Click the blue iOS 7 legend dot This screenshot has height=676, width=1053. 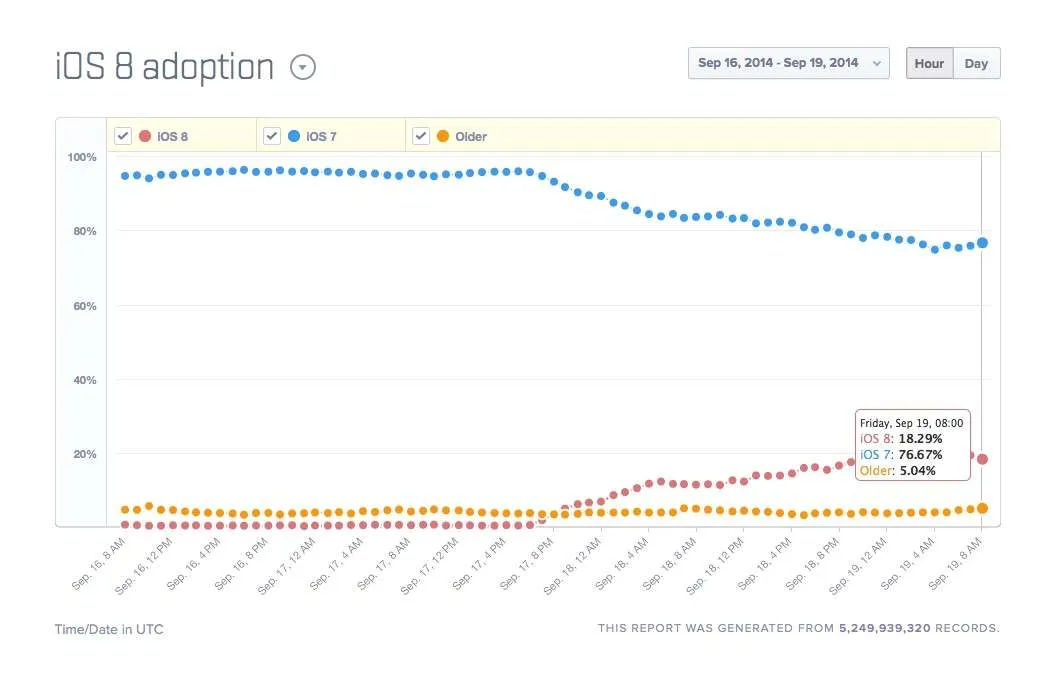click(x=293, y=136)
